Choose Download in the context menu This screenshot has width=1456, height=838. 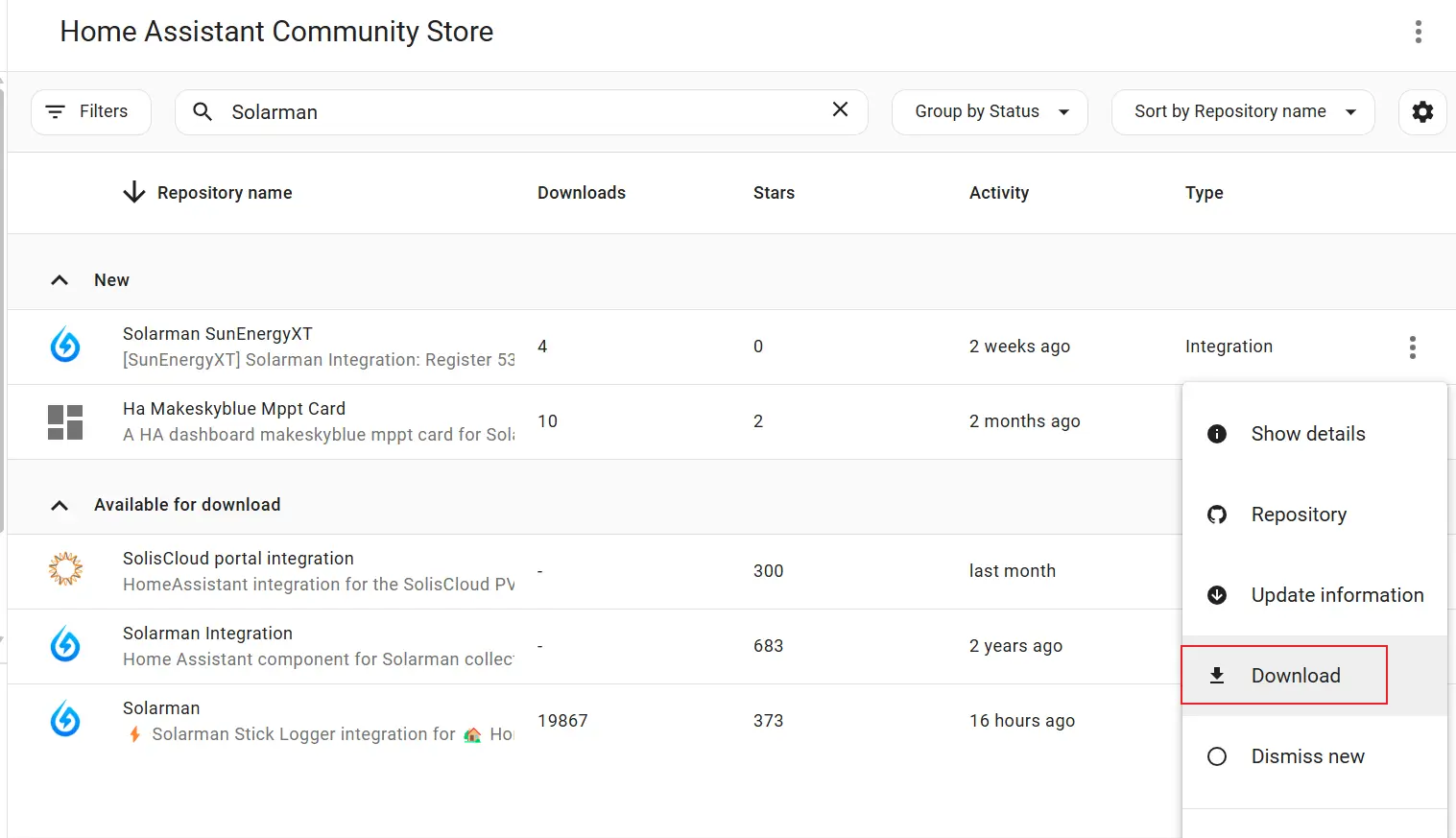coord(1295,676)
